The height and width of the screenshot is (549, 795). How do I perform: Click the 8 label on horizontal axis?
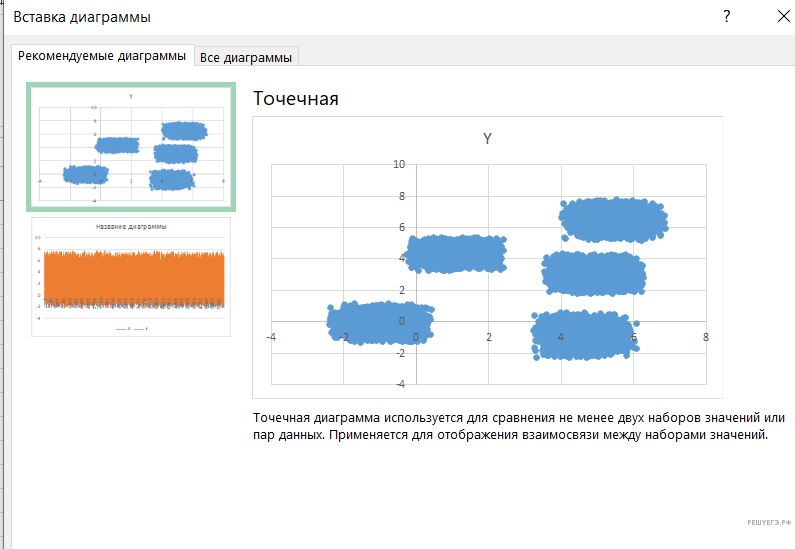pos(706,338)
